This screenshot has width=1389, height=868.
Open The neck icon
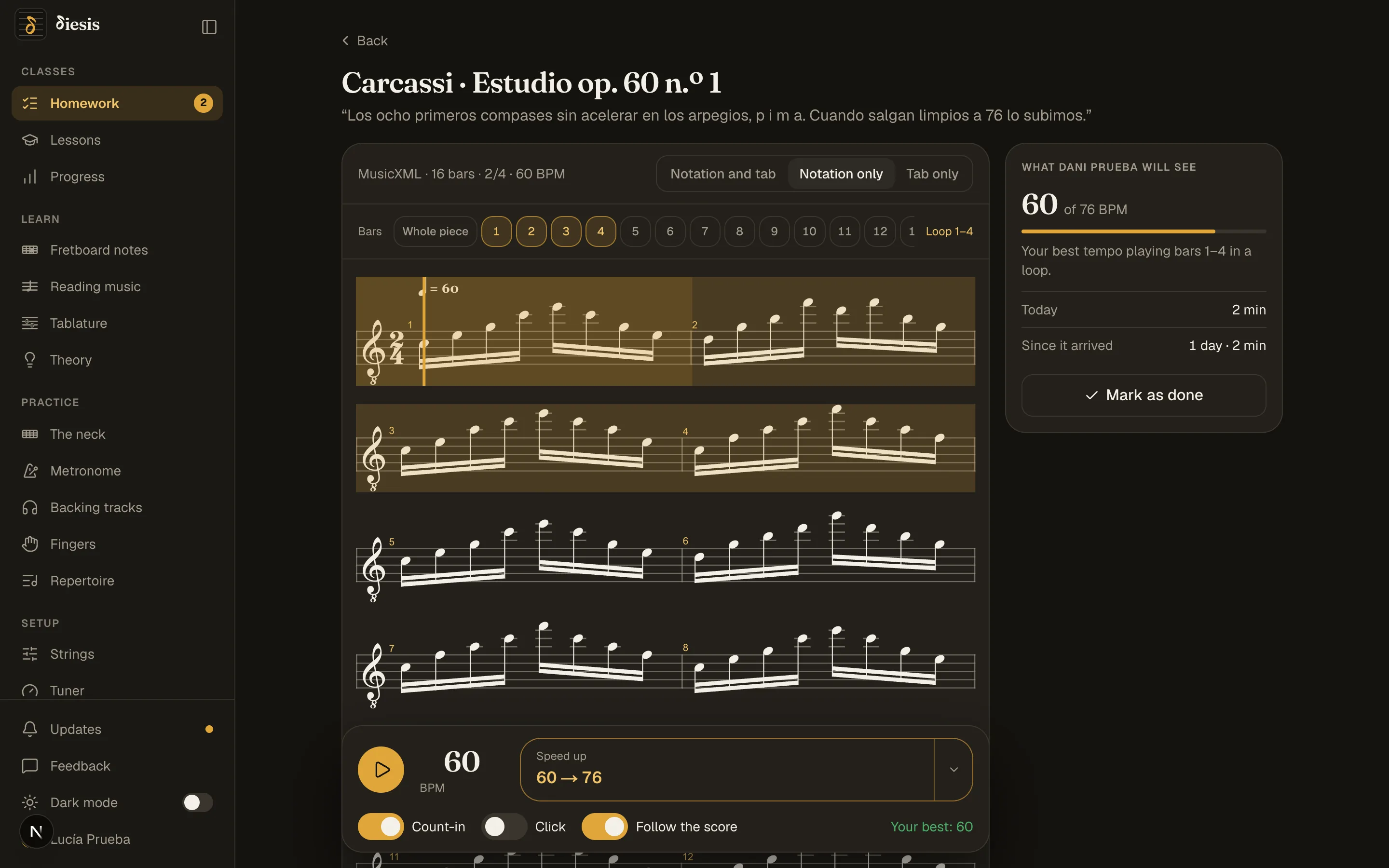point(30,434)
